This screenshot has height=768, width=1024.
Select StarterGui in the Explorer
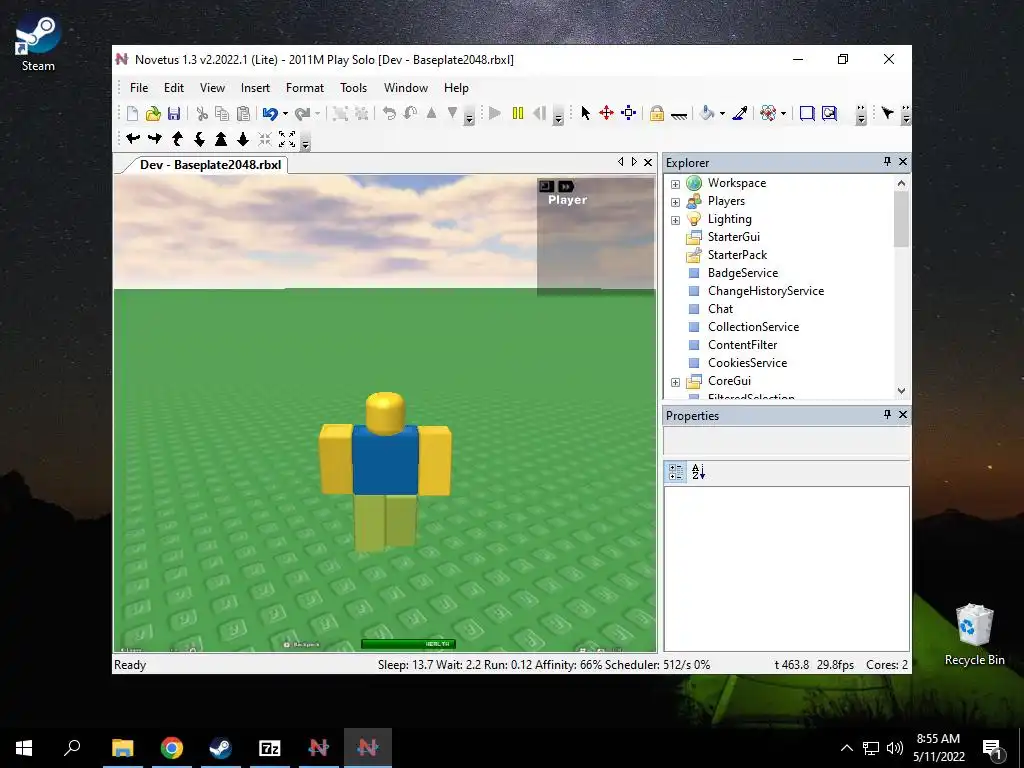click(x=733, y=236)
